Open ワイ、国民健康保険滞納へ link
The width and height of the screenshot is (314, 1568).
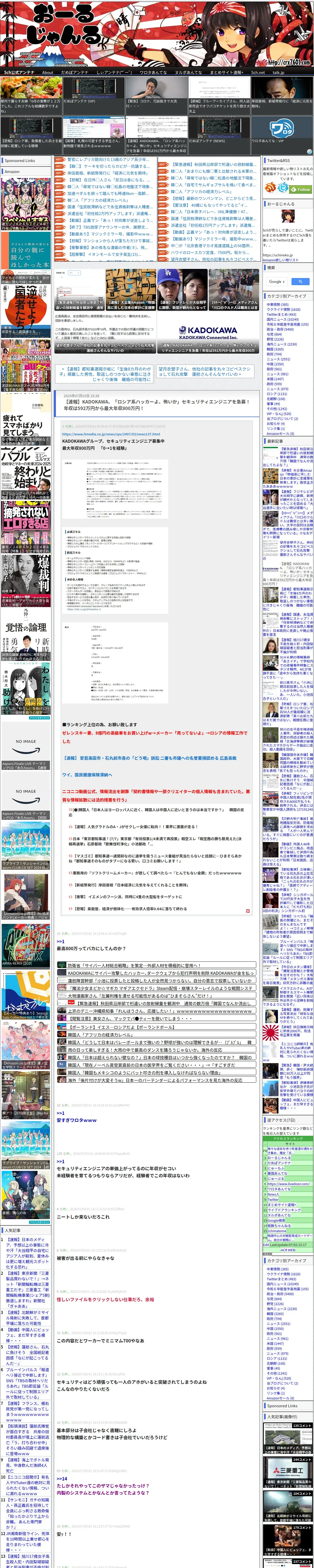point(87,775)
